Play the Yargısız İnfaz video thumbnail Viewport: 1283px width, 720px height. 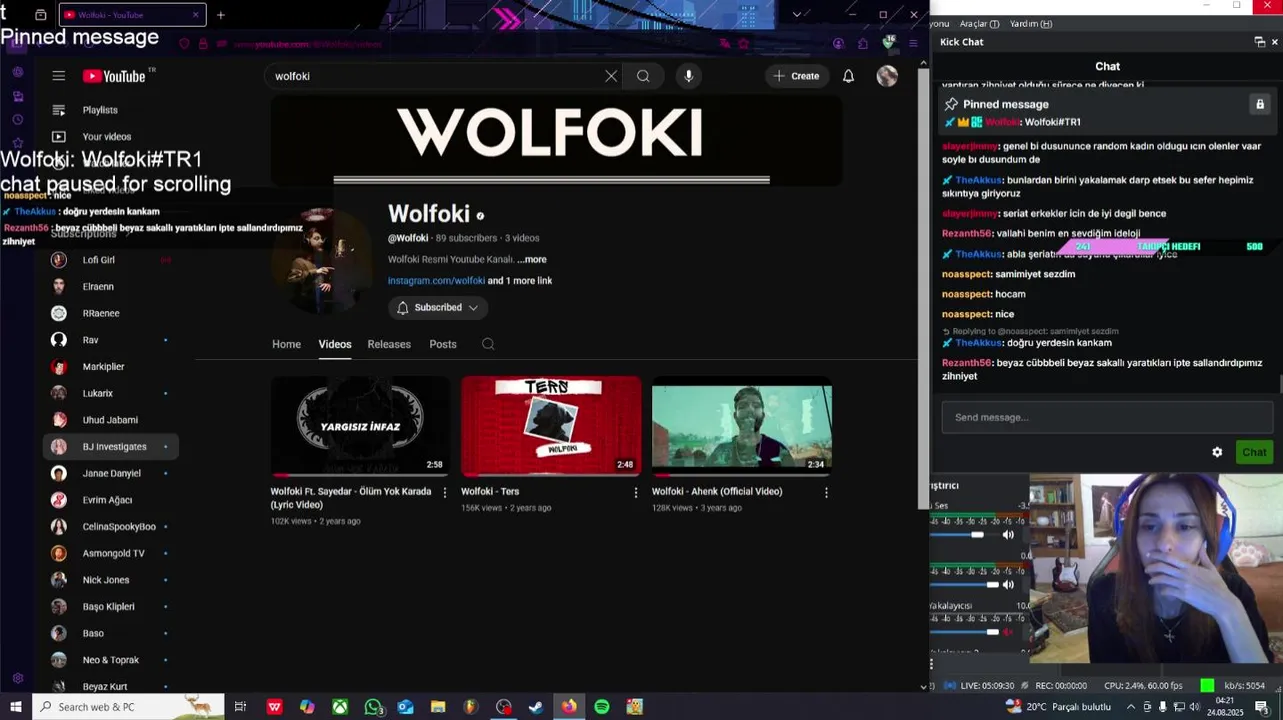[360, 426]
